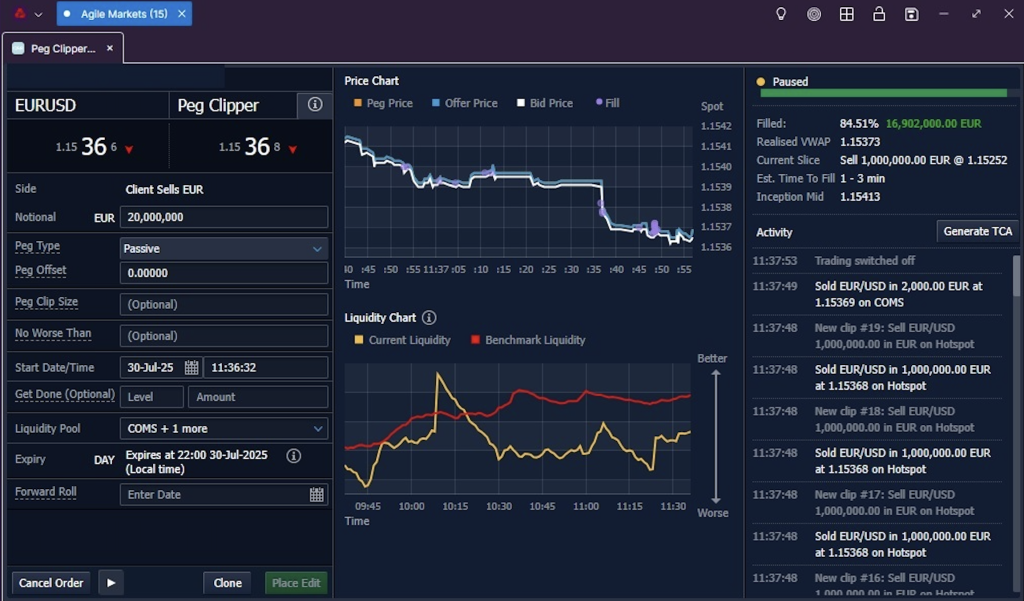
Task: Toggle the Benchmark Liquidity legend series
Action: 528,340
